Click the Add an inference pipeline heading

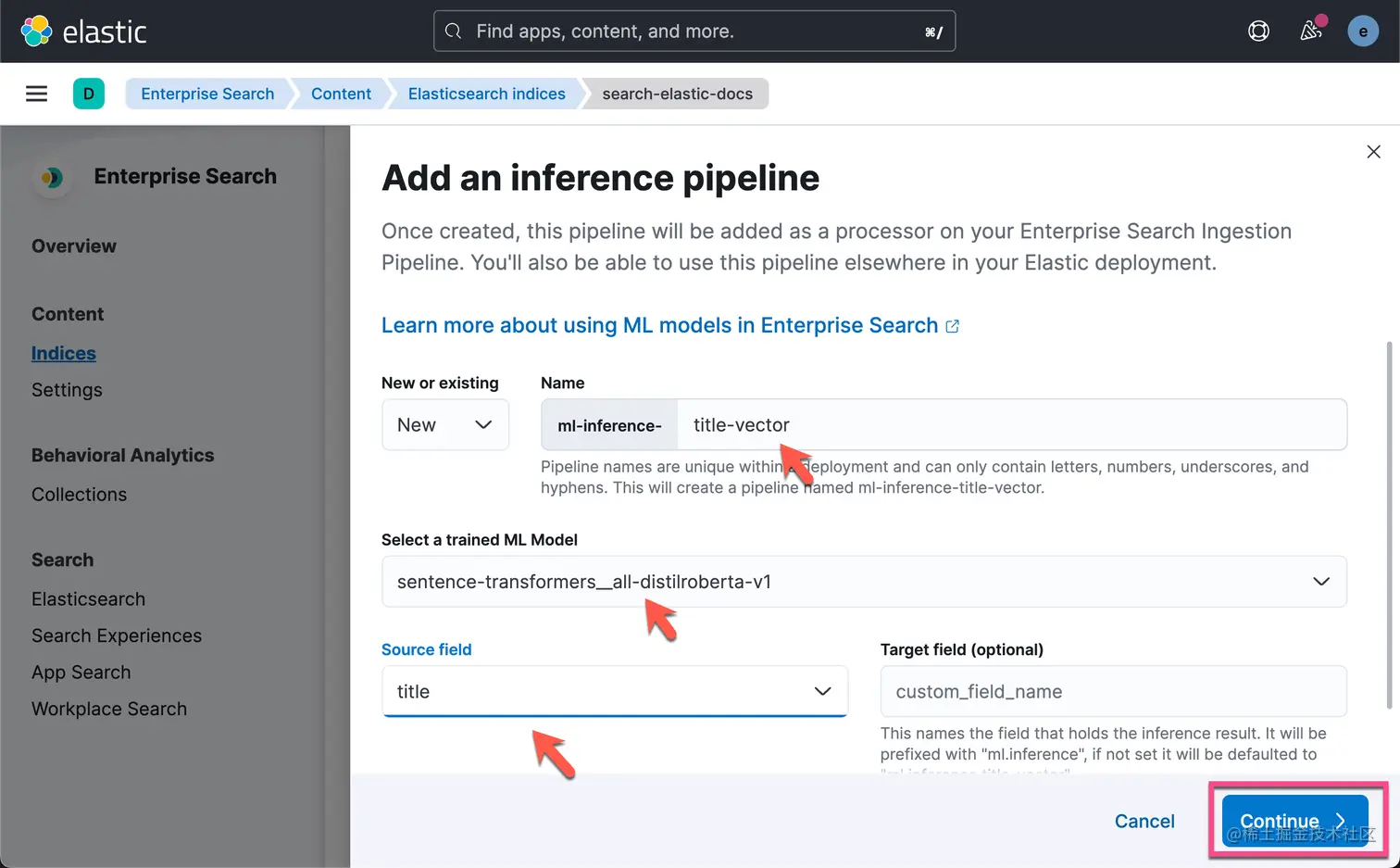(x=601, y=178)
